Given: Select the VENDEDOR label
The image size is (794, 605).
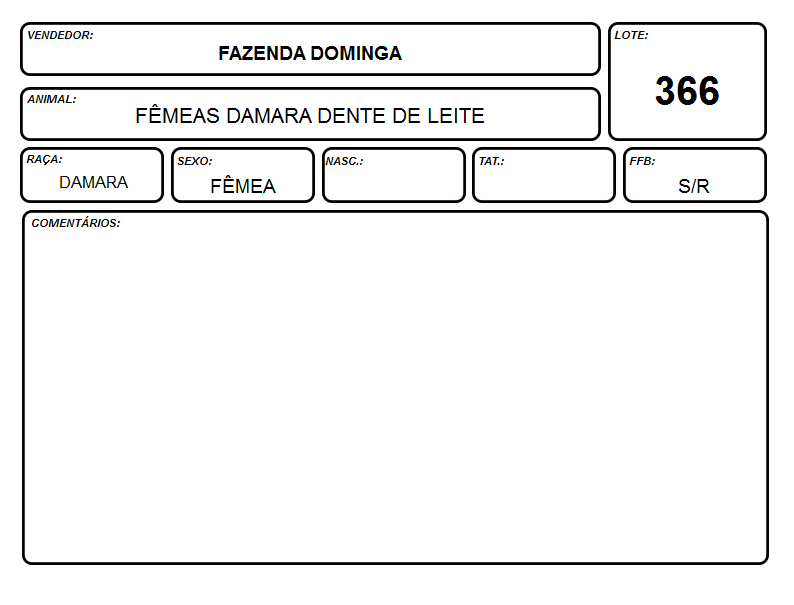Looking at the screenshot, I should (60, 35).
